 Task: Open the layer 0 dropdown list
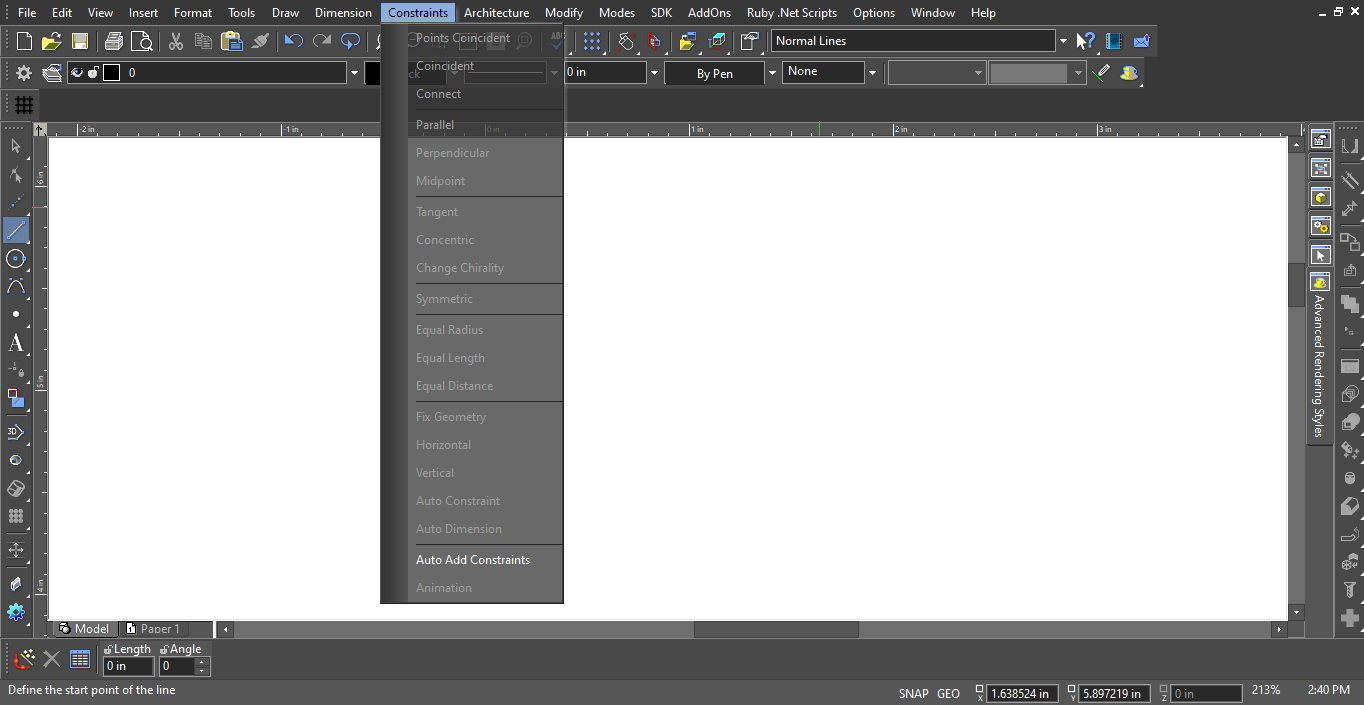(354, 72)
